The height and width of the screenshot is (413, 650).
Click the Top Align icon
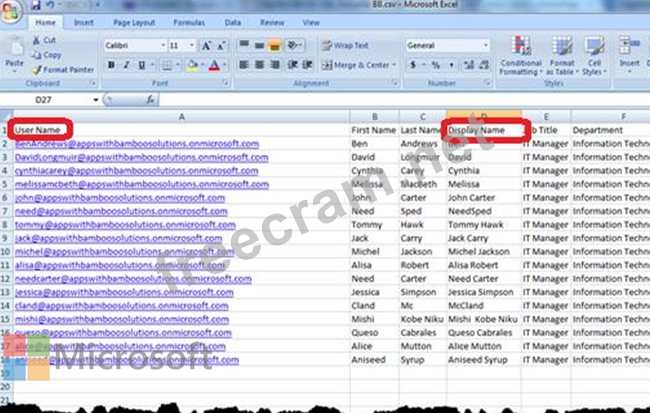coord(244,45)
